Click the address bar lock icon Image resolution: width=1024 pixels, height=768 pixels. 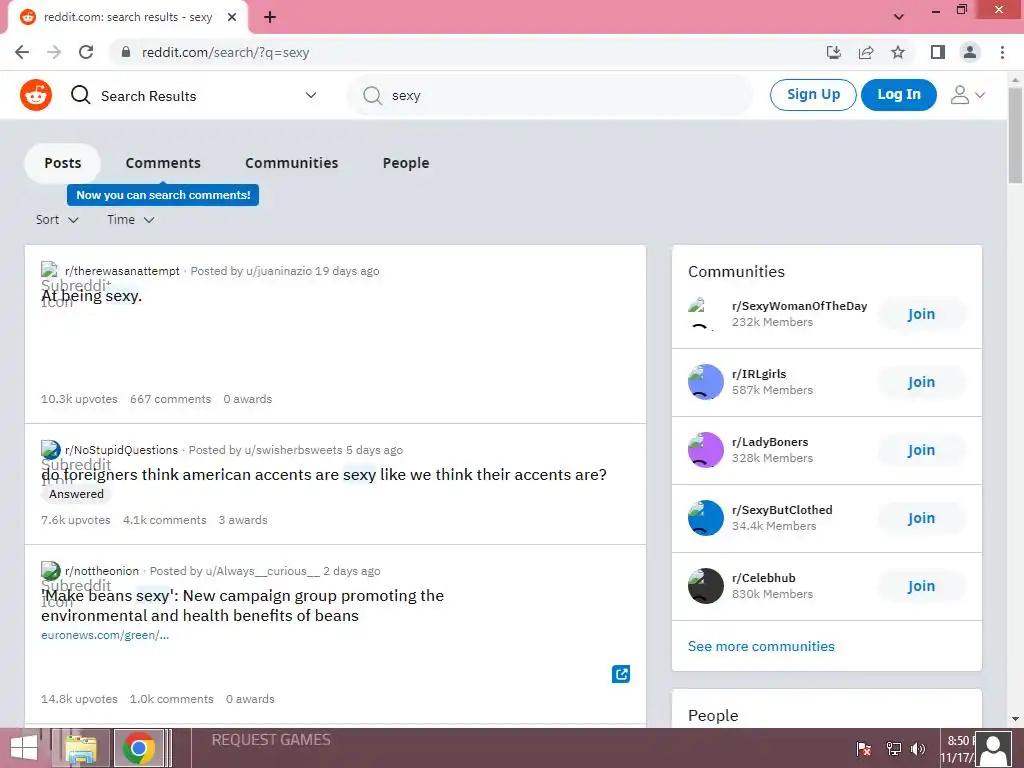[x=126, y=52]
